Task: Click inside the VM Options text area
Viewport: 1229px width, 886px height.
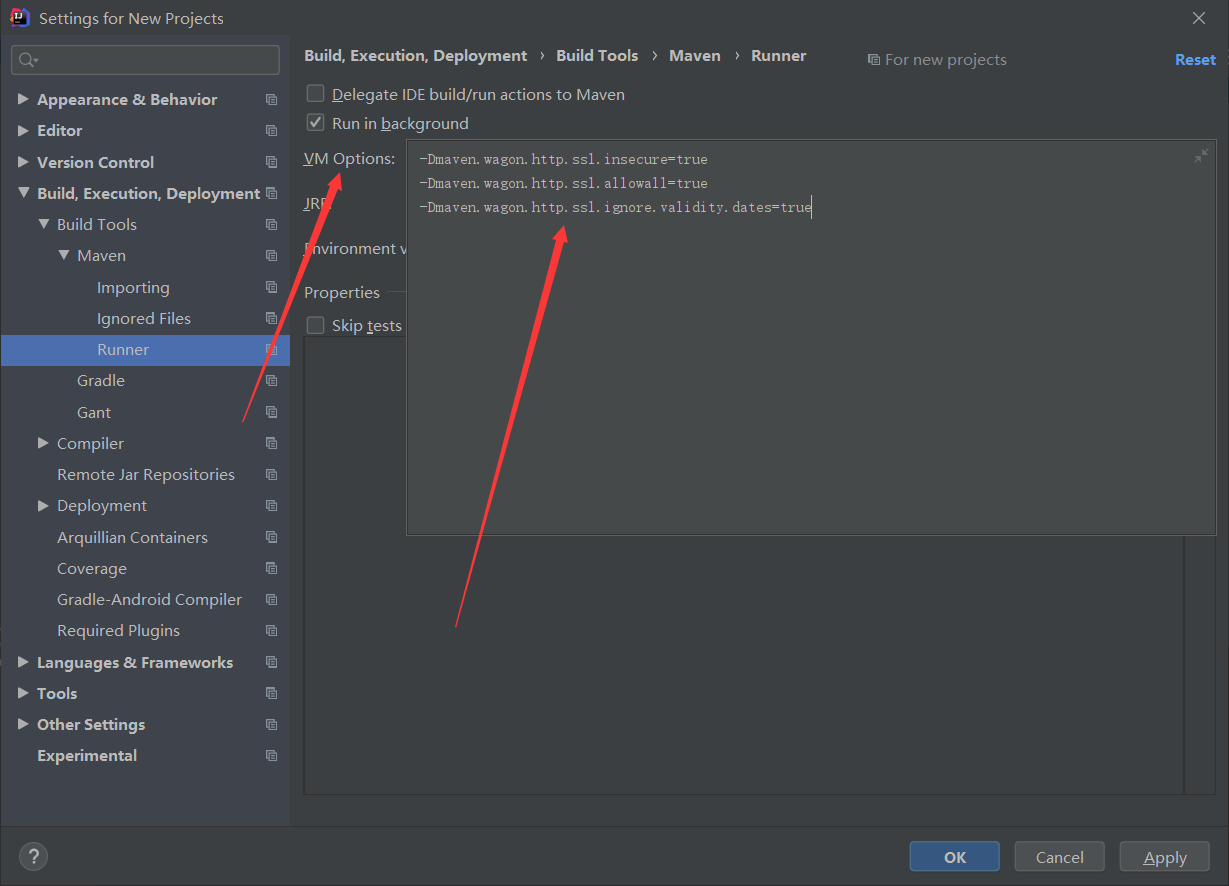Action: click(809, 338)
